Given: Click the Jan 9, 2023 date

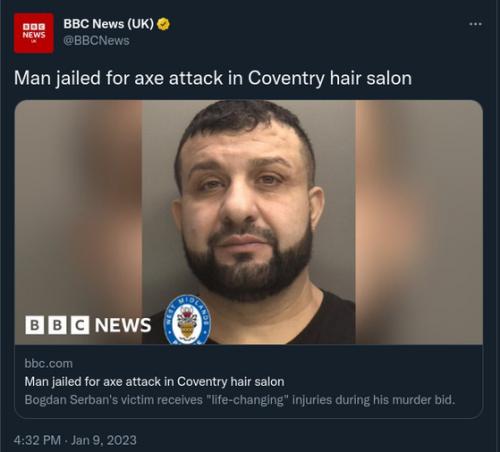Looking at the screenshot, I should coord(104,440).
